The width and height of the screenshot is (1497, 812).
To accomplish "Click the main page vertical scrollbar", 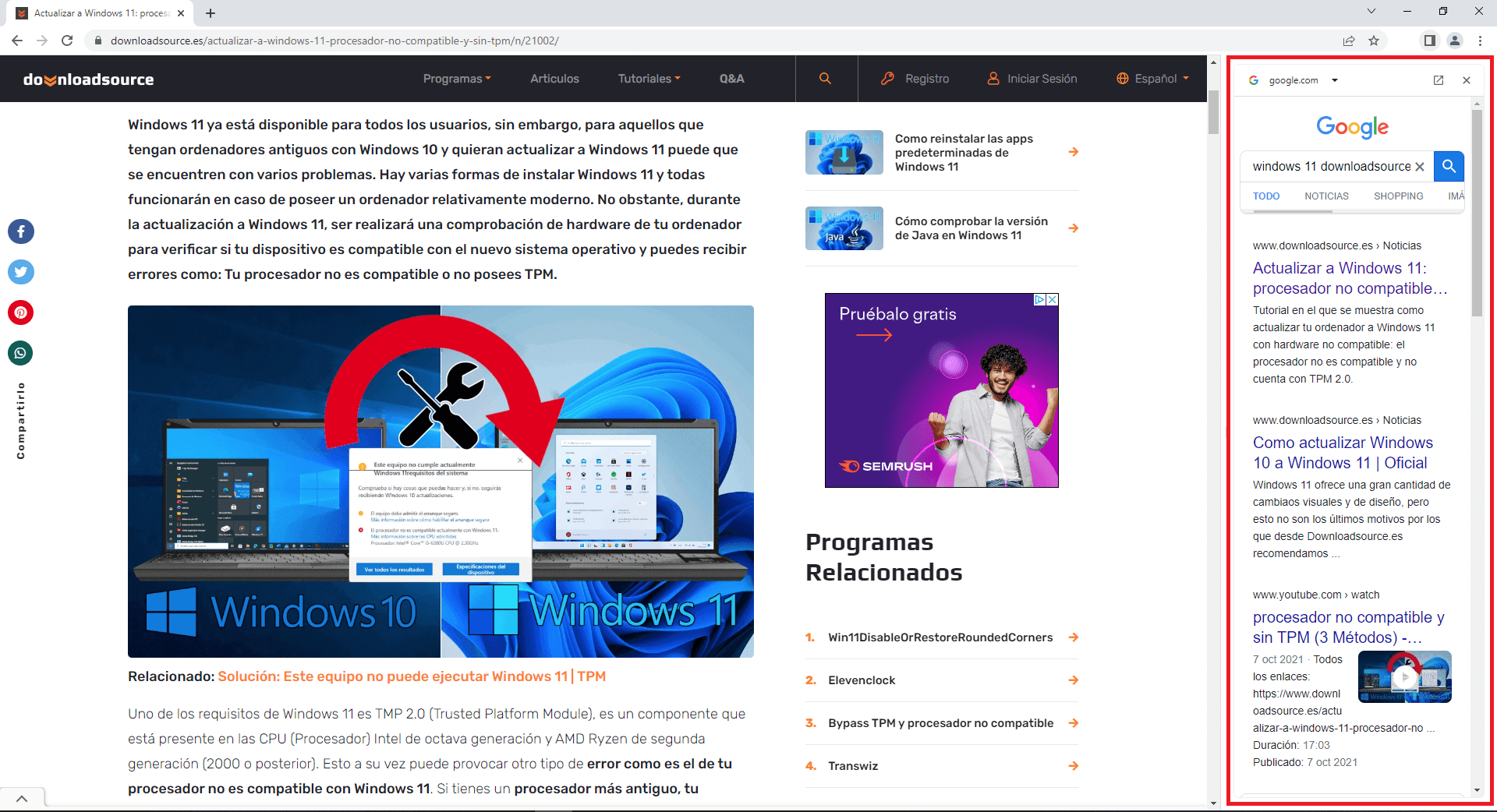I will 1213,112.
